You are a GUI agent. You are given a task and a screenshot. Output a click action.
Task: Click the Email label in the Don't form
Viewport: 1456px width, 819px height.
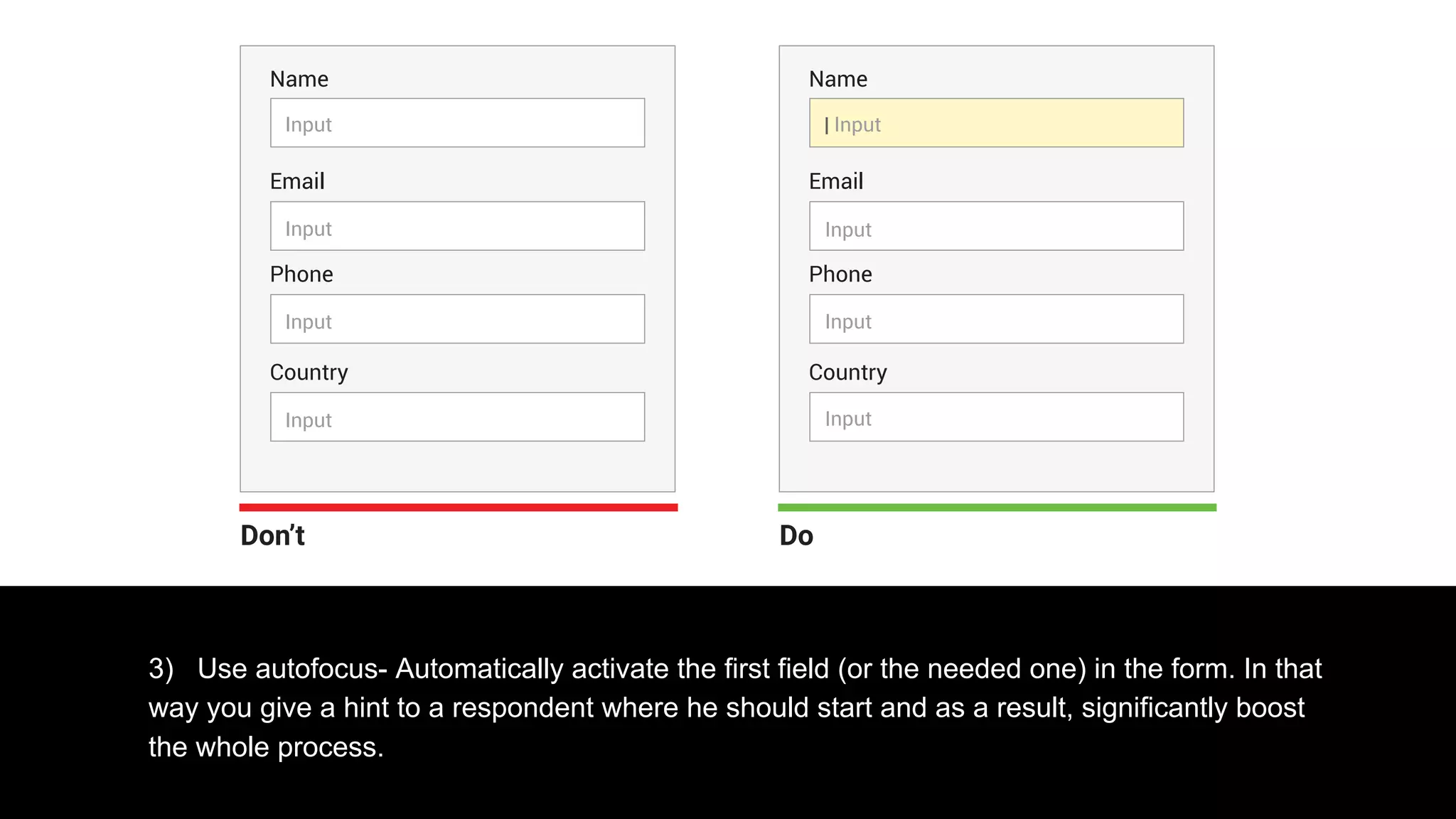pos(297,181)
